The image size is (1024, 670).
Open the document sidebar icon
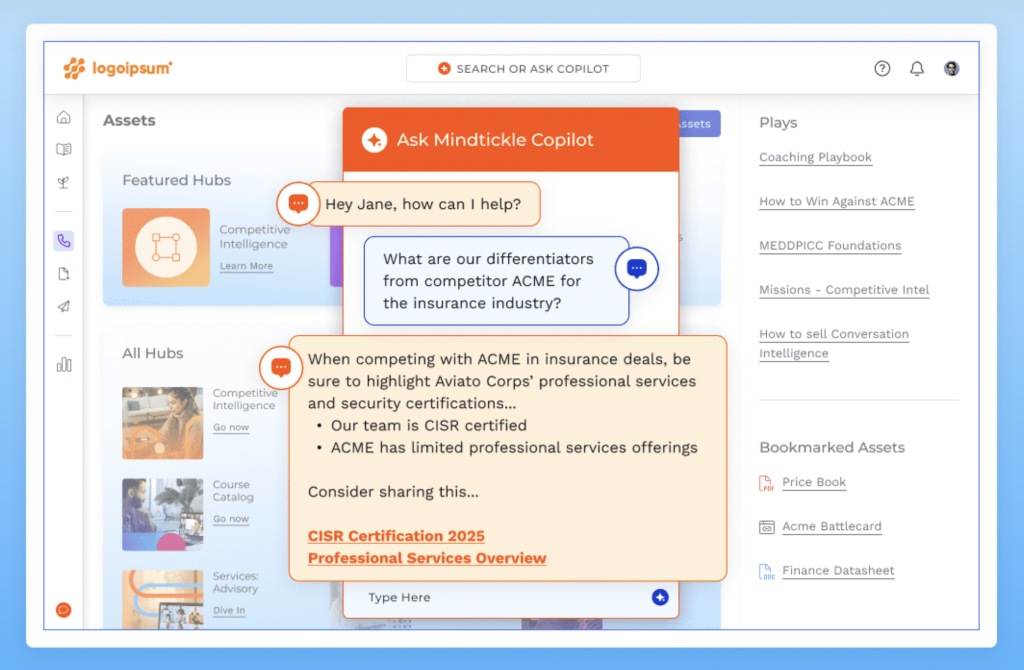(63, 274)
